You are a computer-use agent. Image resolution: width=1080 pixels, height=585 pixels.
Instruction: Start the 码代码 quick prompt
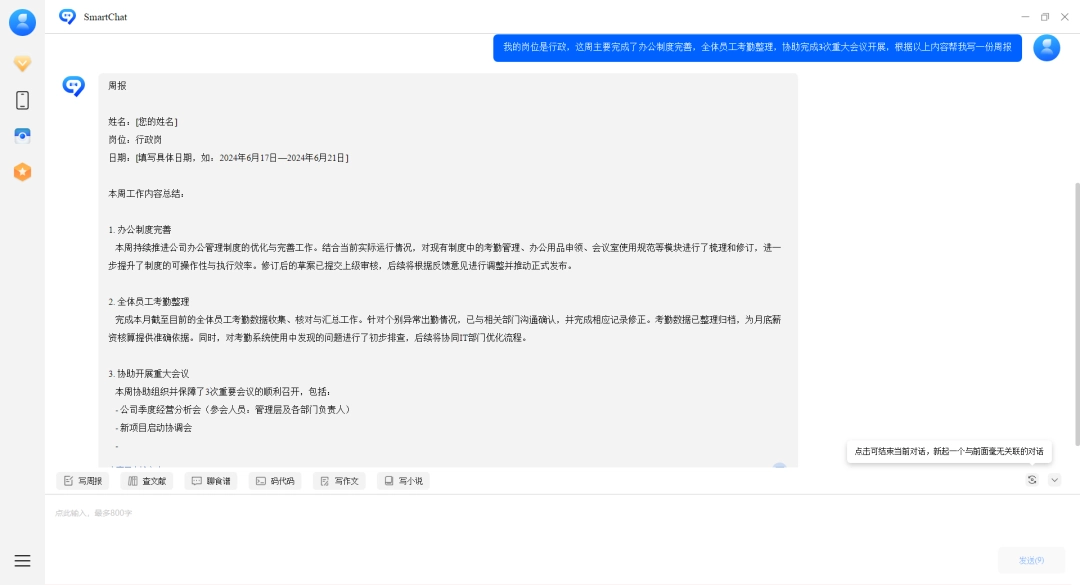[x=275, y=480]
